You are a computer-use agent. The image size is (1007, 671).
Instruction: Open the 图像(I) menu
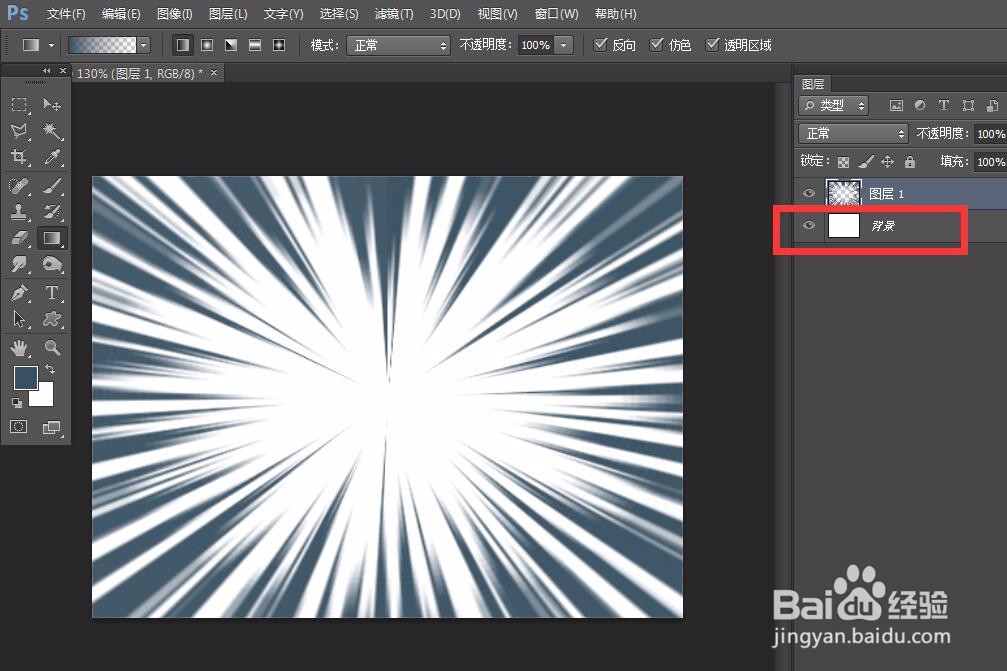175,13
